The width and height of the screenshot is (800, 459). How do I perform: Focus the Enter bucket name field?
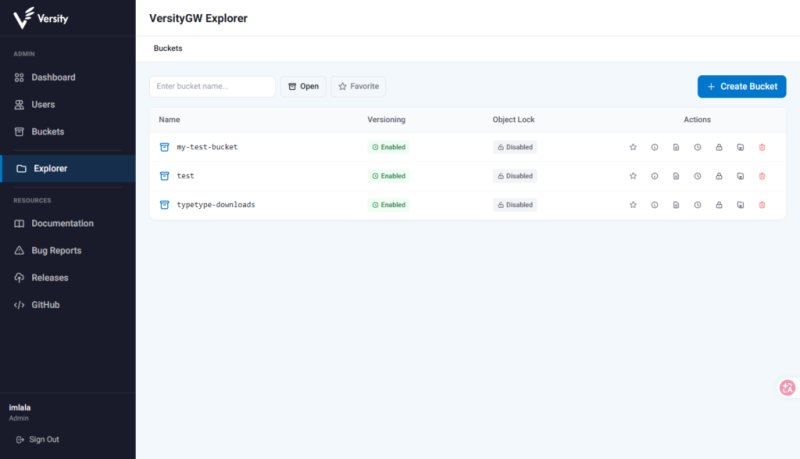coord(212,86)
